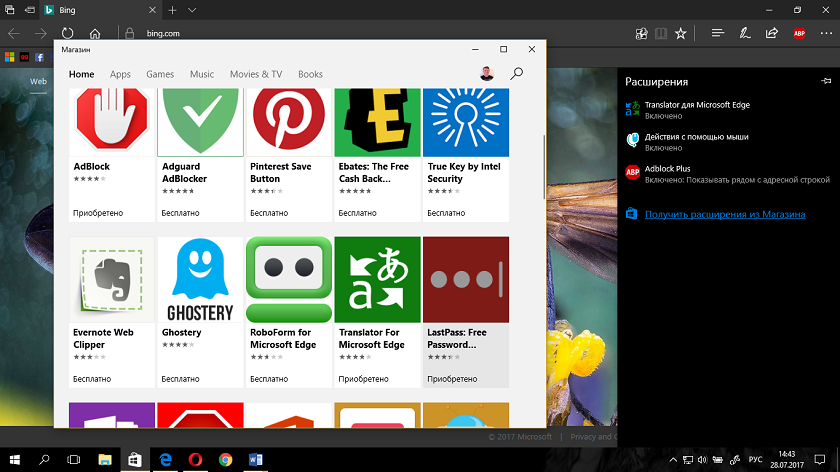Go to Edge home page icon
Viewport: 840px width, 472px height.
[x=95, y=33]
